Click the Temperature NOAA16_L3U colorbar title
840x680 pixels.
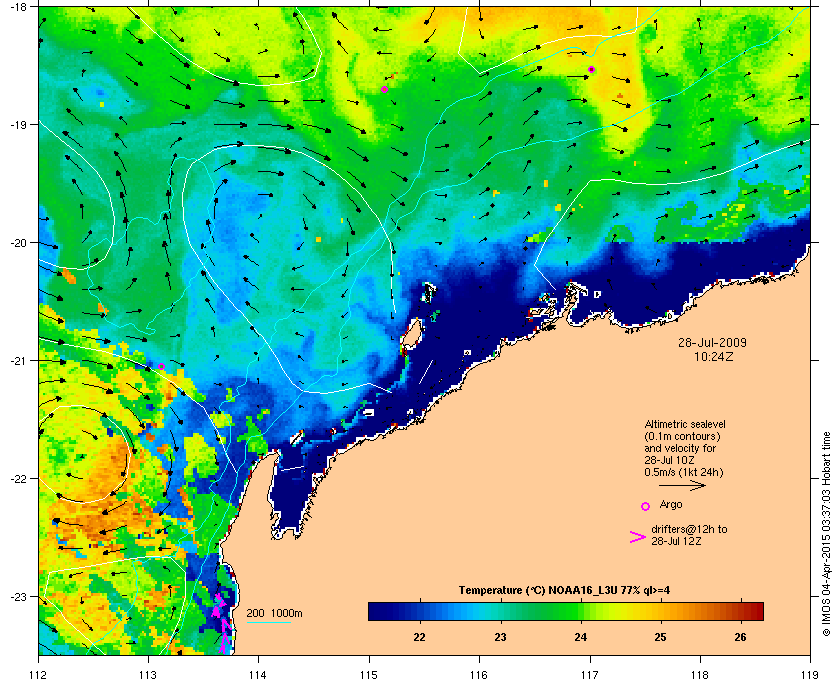coord(564,590)
